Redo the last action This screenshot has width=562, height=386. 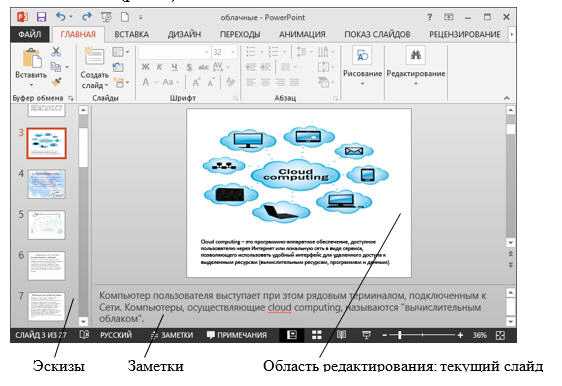coord(87,16)
